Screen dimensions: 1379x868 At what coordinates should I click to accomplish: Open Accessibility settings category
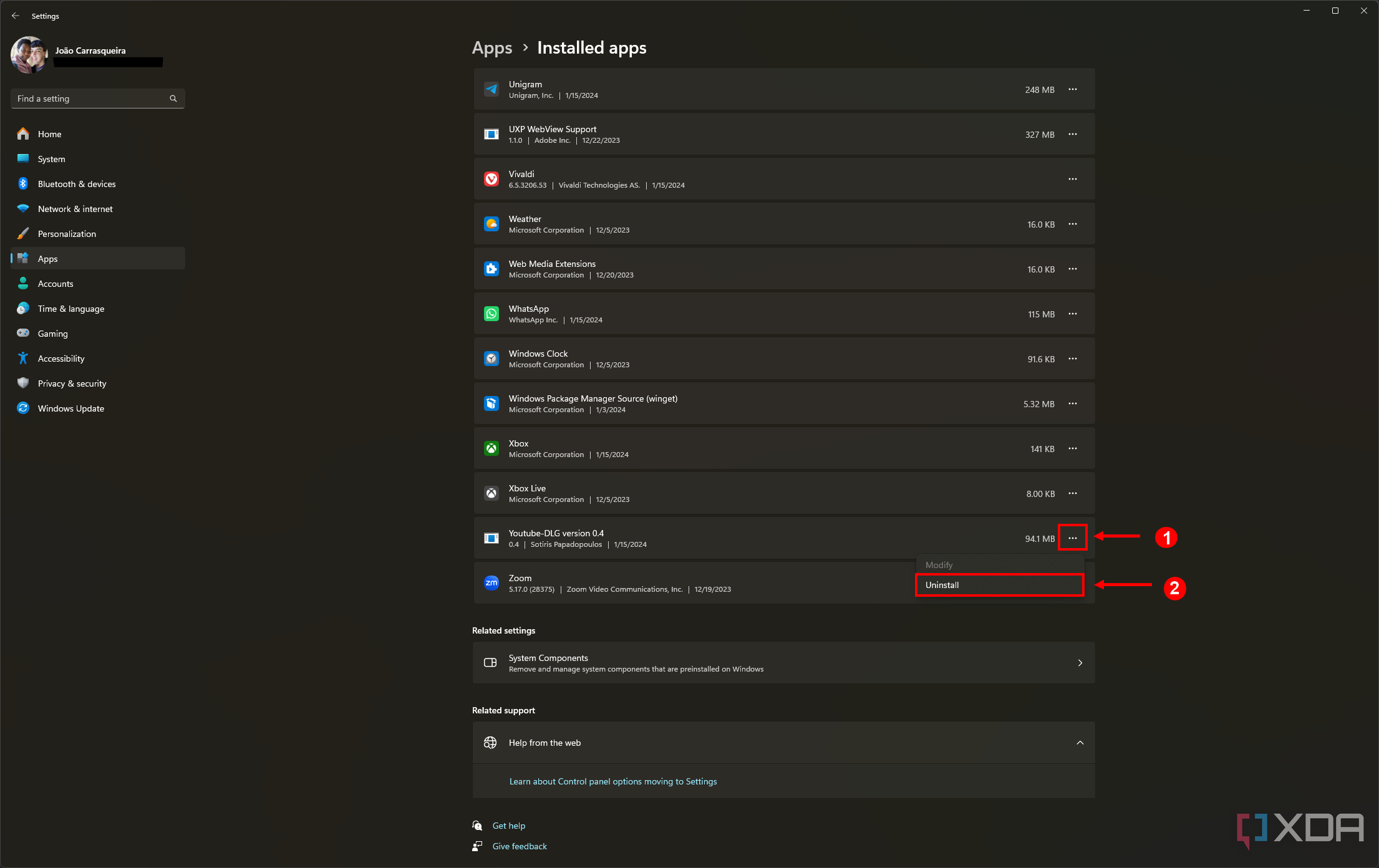click(x=98, y=359)
